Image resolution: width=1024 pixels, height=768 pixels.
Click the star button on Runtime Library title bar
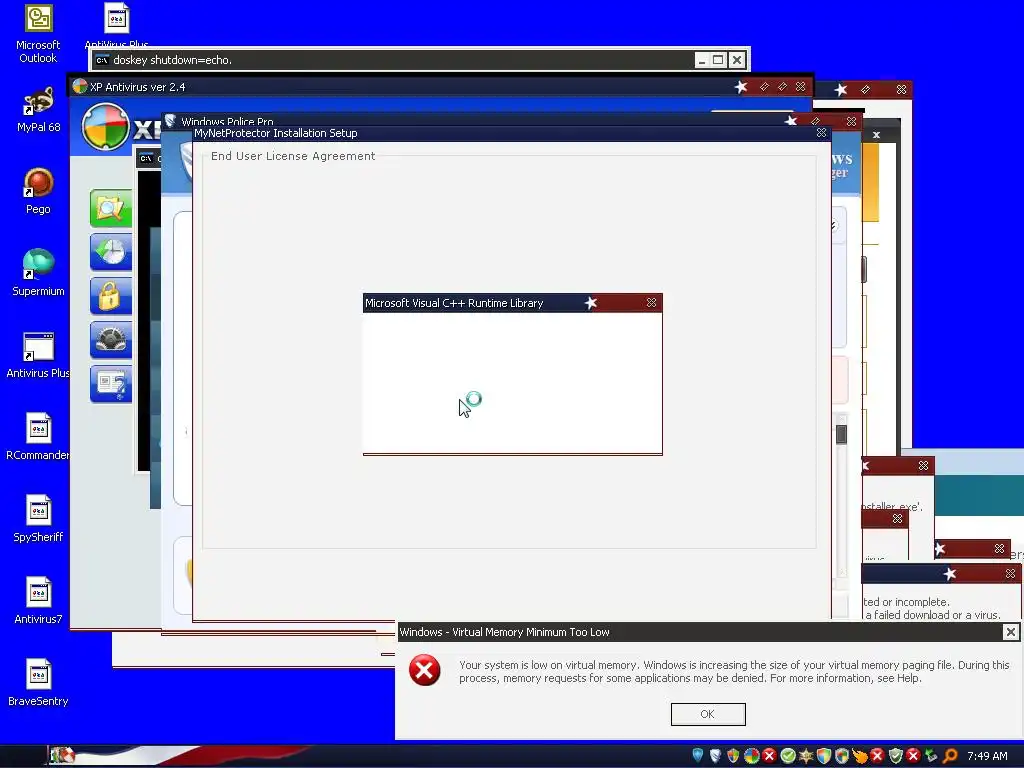point(591,302)
